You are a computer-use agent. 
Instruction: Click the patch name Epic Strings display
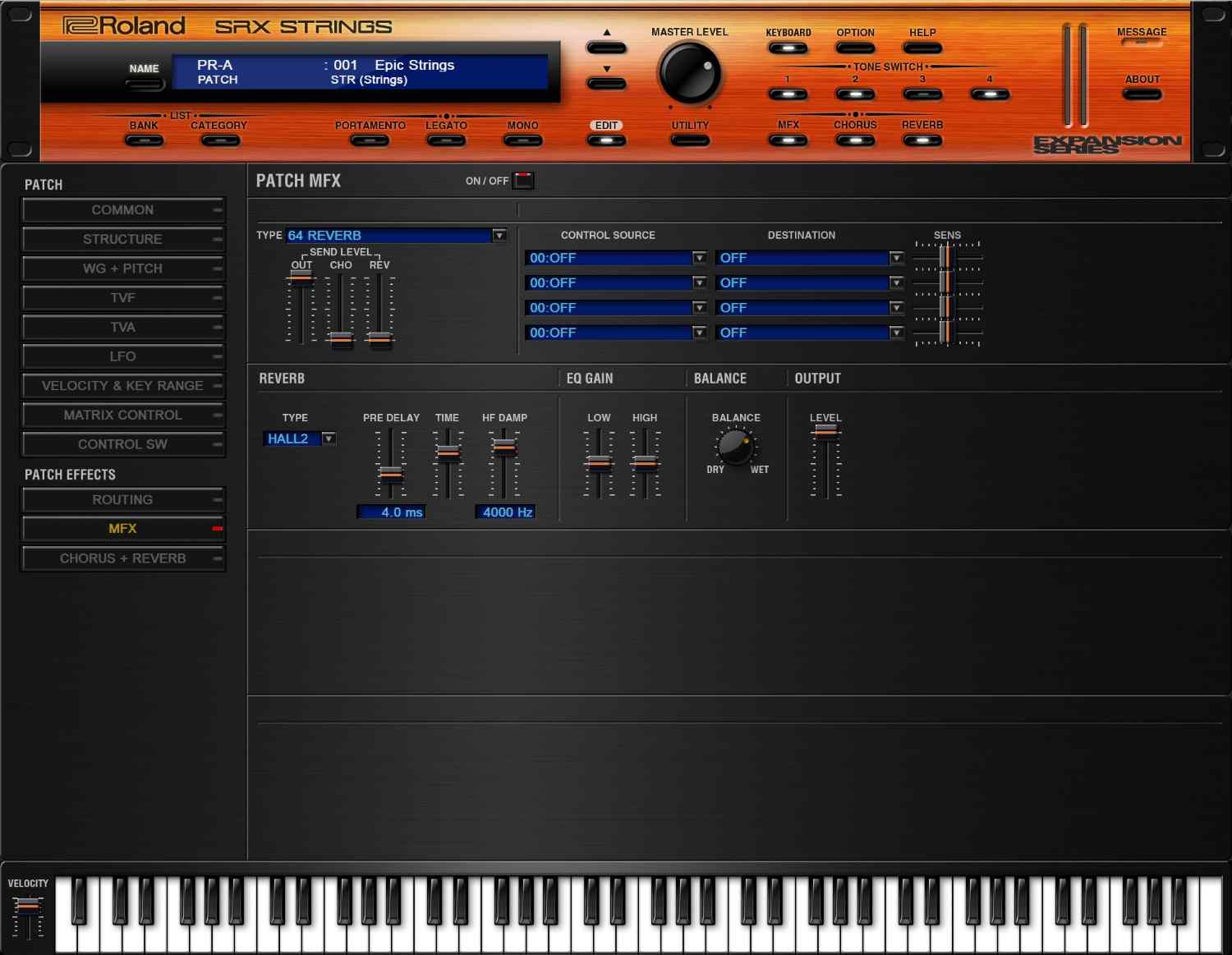click(x=415, y=65)
